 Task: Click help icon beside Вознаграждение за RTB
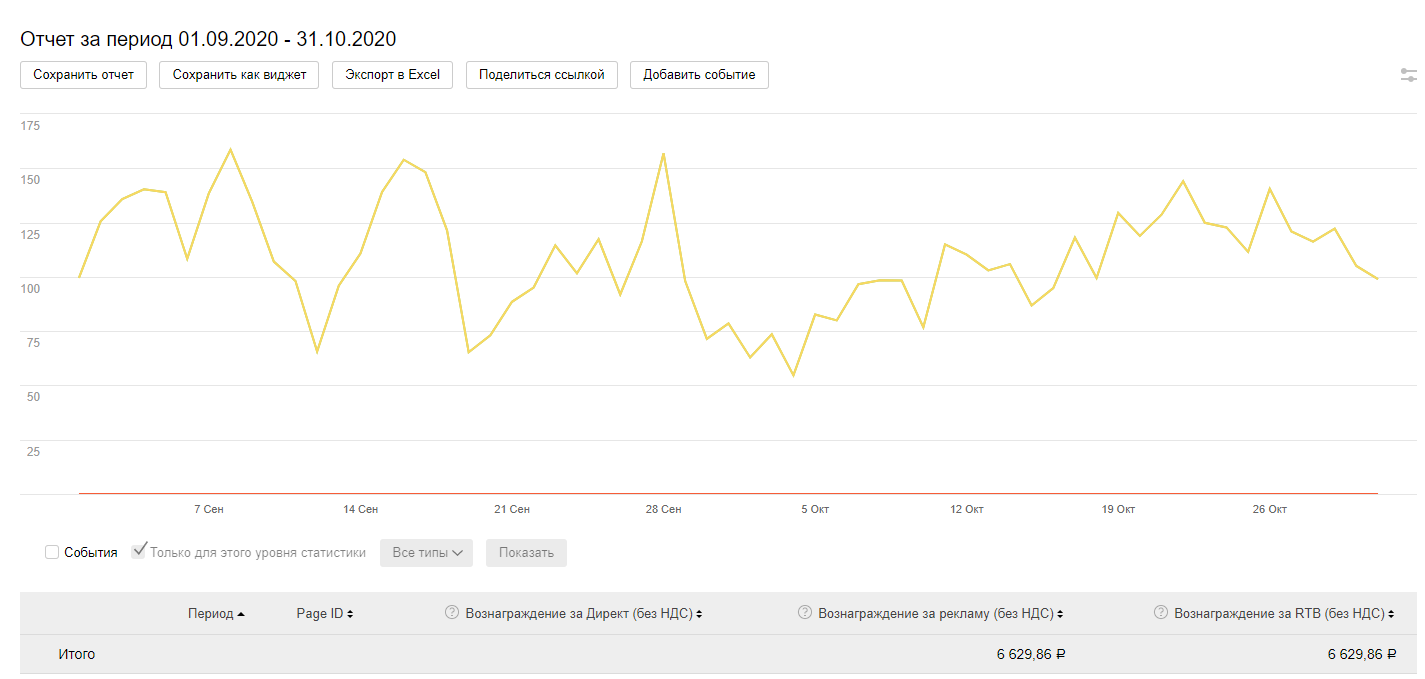point(1161,613)
